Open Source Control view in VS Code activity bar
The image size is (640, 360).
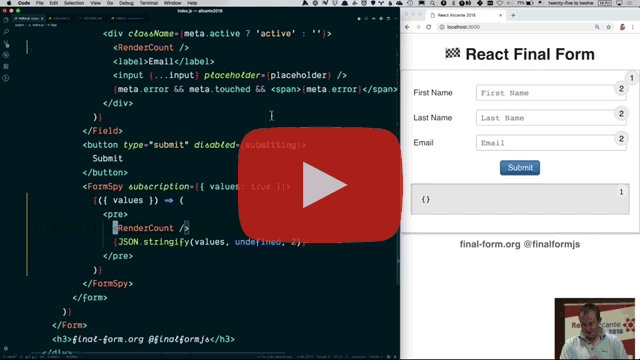(x=6, y=43)
